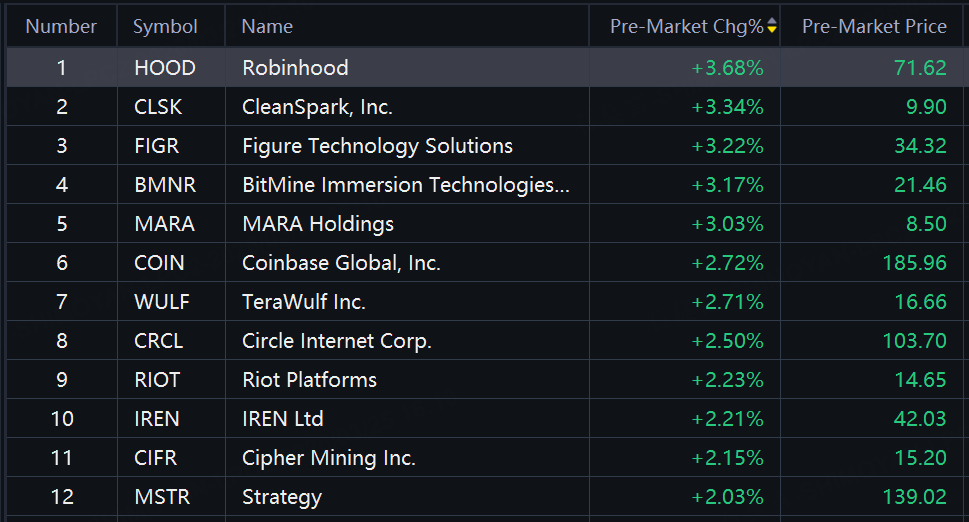This screenshot has height=522, width=969.
Task: Open Cipher Mining Inc. entry
Action: point(328,458)
